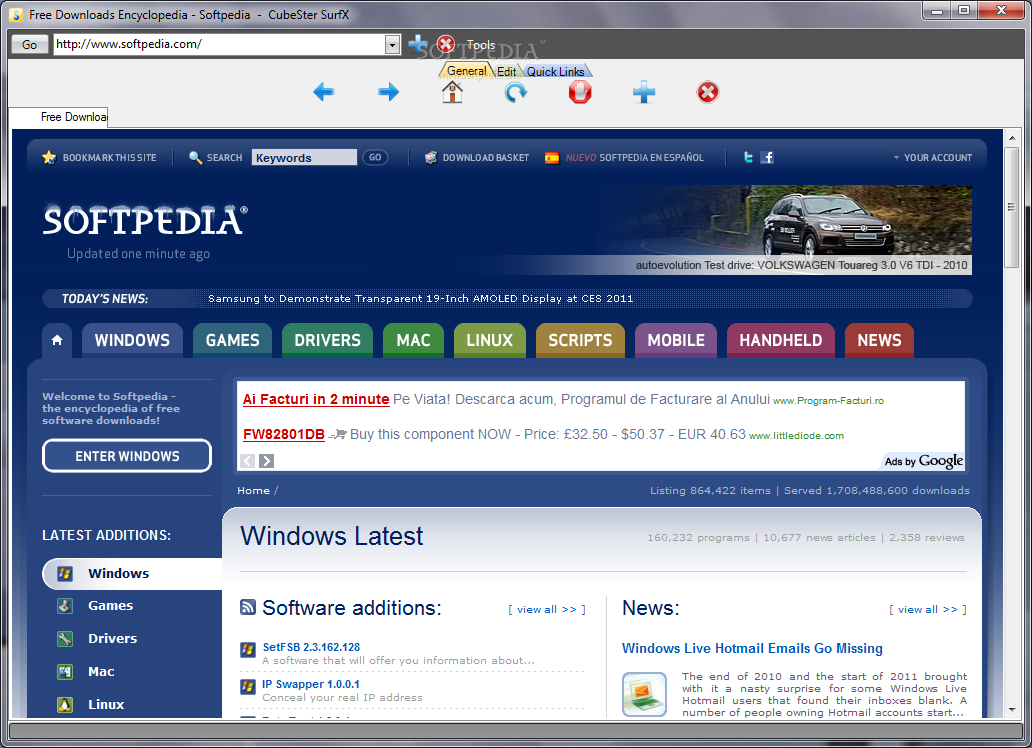Open Windows Live Hotmail Emails Go Missing article
Viewport: 1032px width, 748px height.
[x=752, y=649]
